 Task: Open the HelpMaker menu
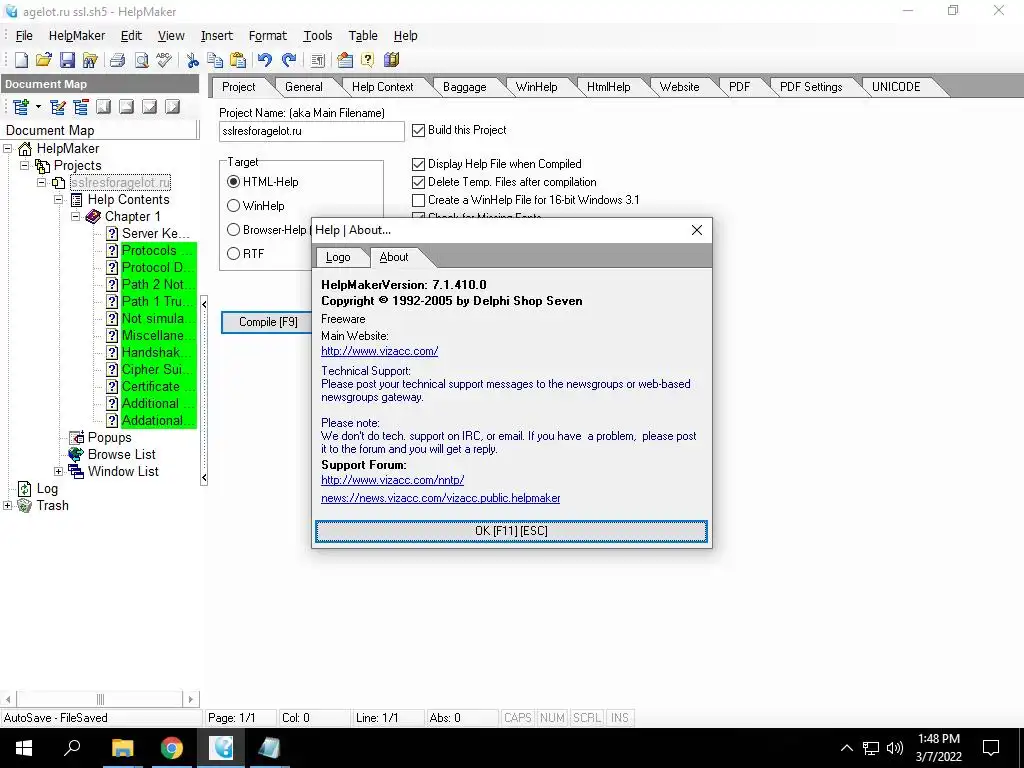pyautogui.click(x=76, y=36)
